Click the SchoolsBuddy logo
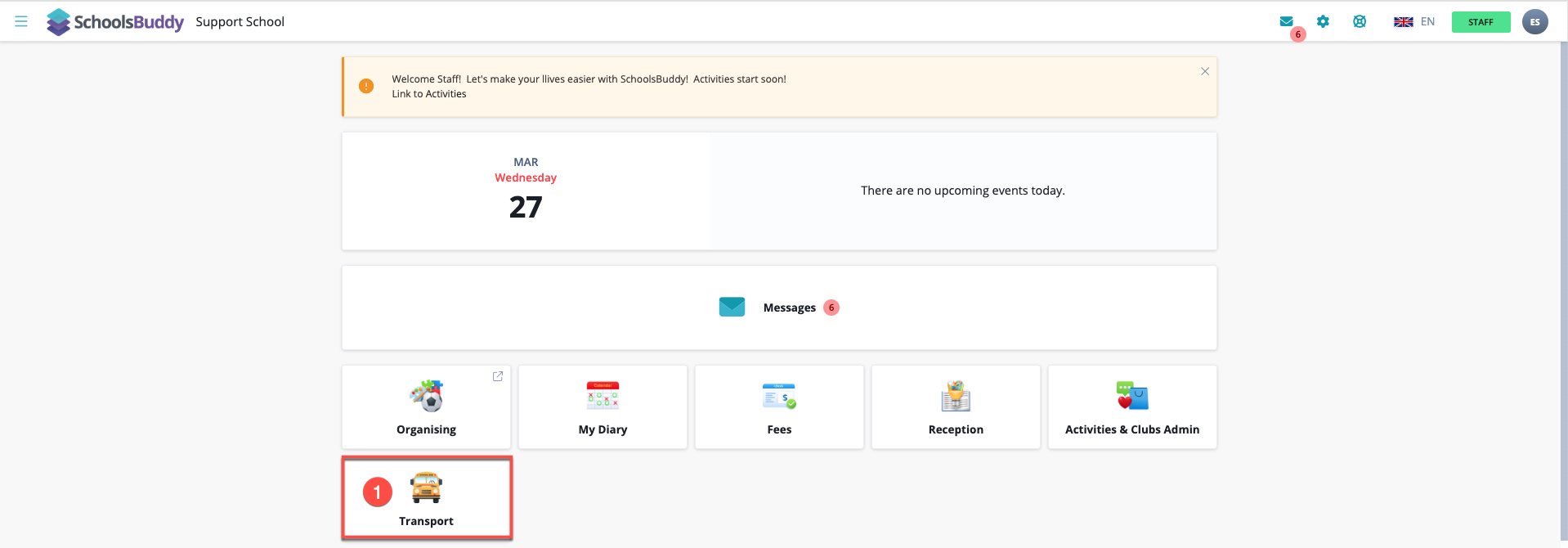This screenshot has height=548, width=1568. pos(115,22)
